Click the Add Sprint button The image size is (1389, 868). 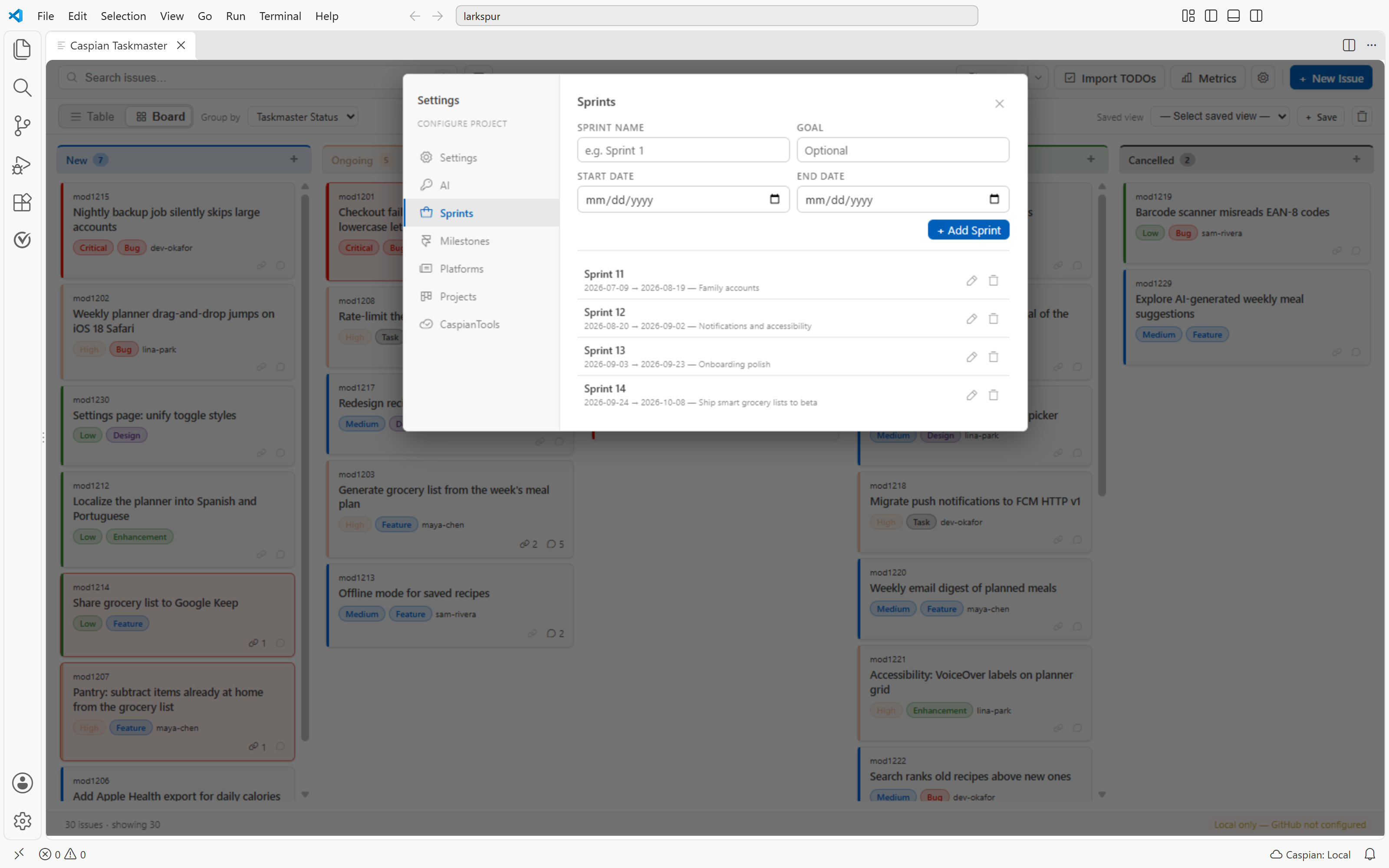[968, 230]
